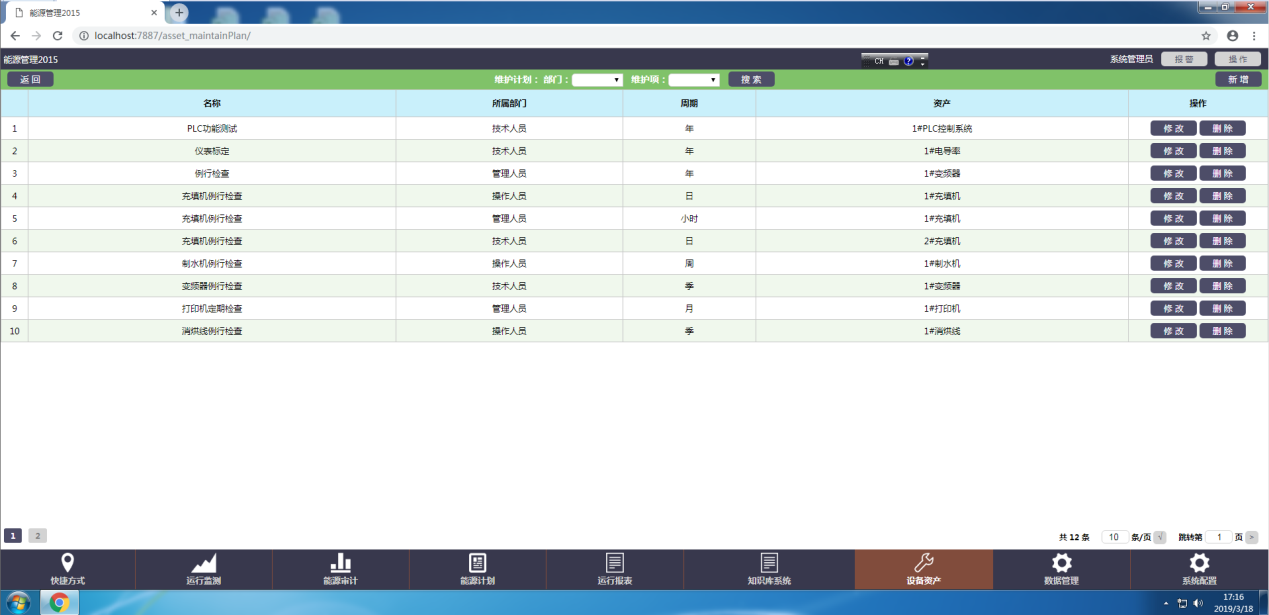Click the 搜索 search button
1269x615 pixels.
point(751,80)
